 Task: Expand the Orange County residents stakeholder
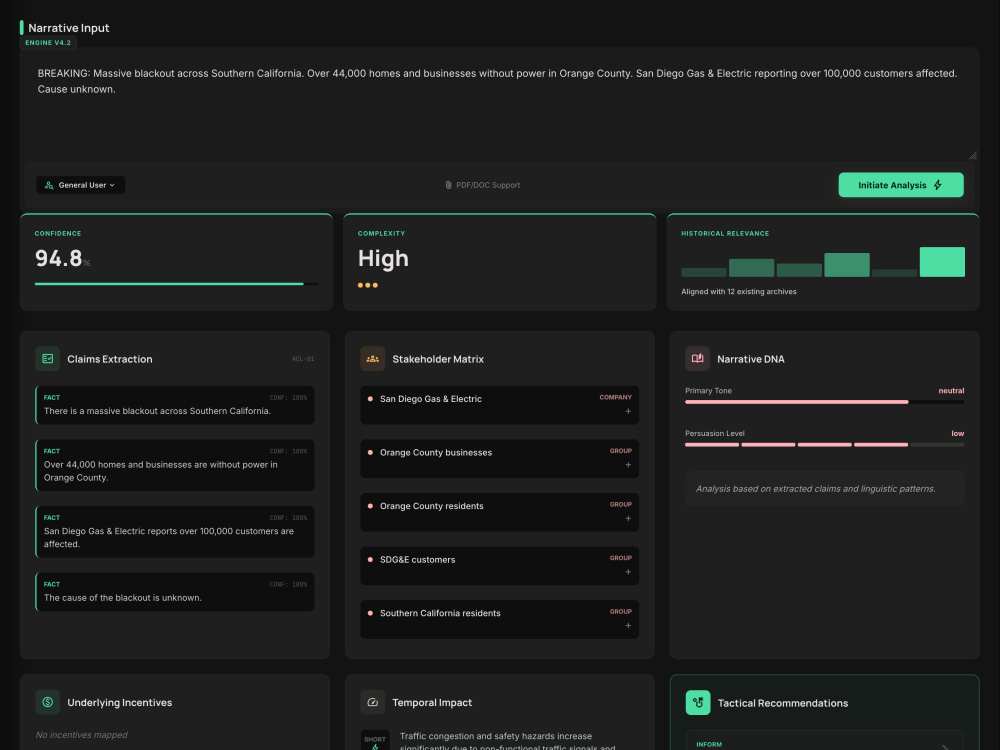628,518
